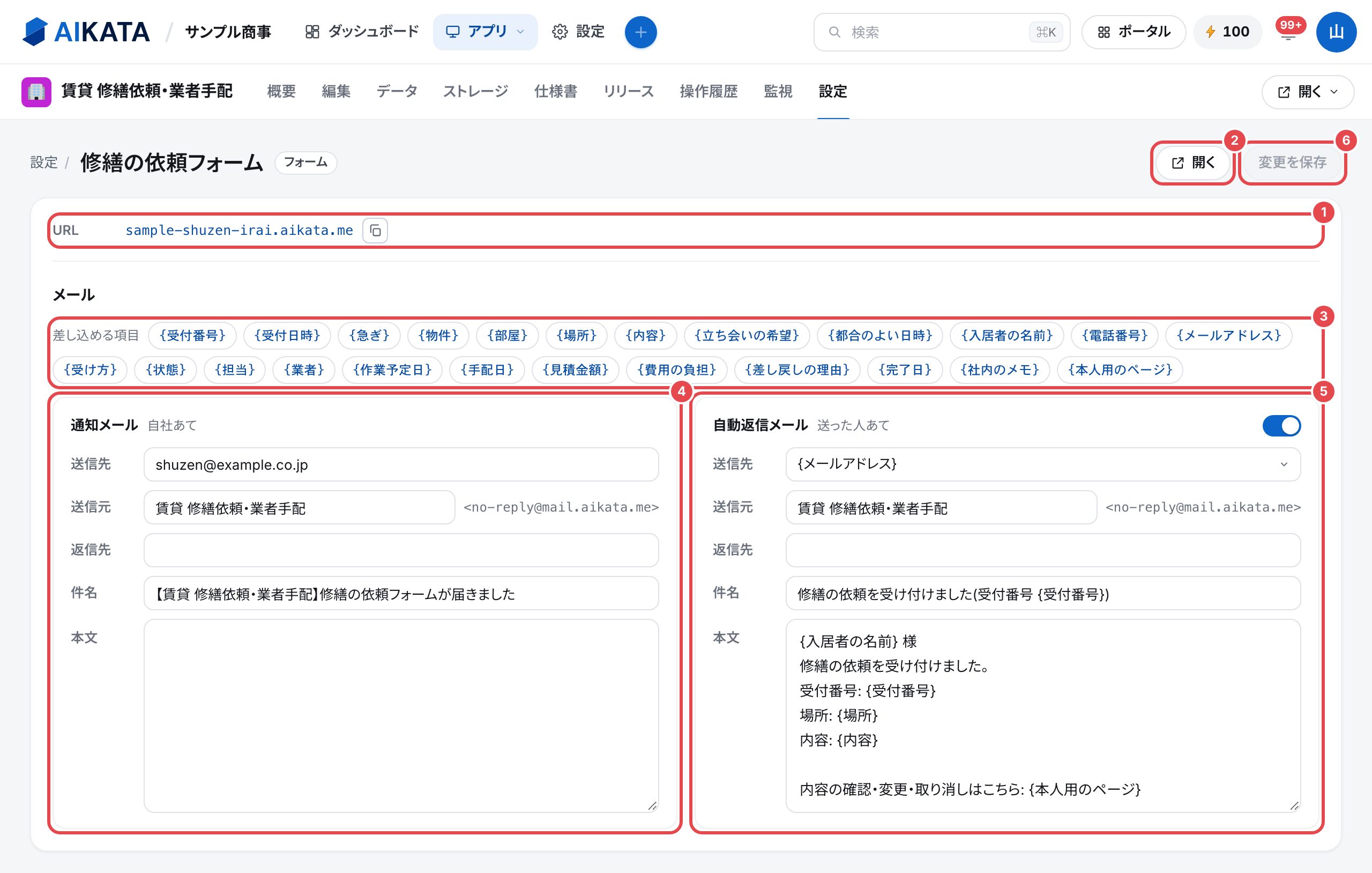Switch to the 概要 tab

[x=281, y=92]
